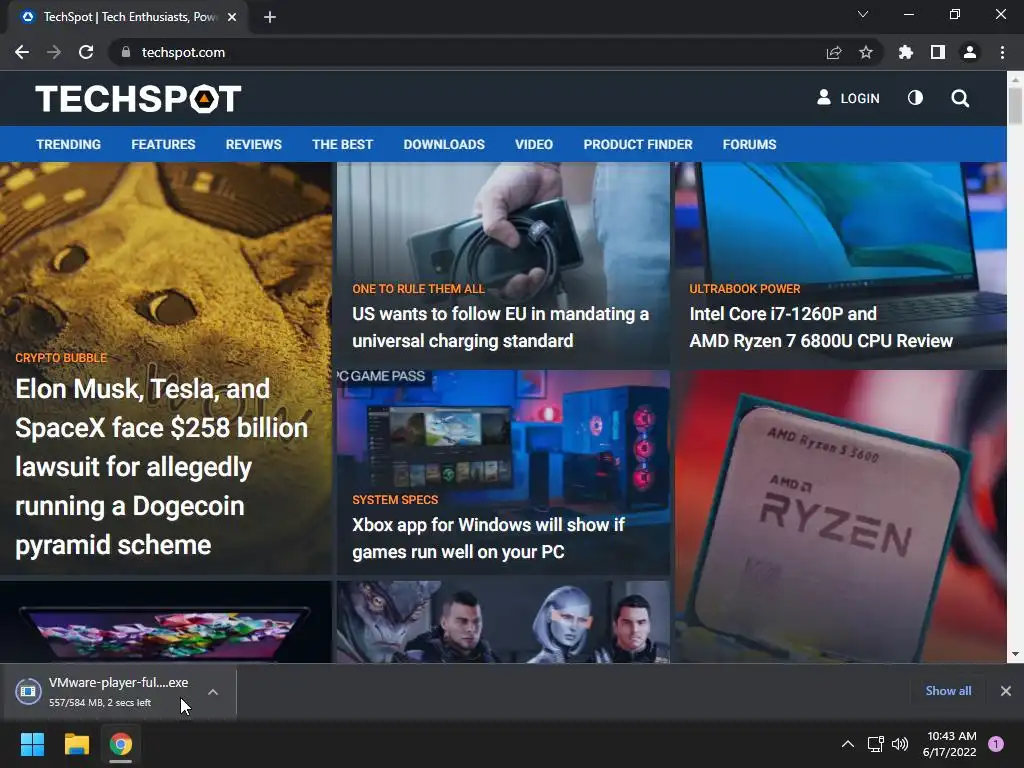
Task: Click the vertical scrollbar thumb
Action: 1015,104
